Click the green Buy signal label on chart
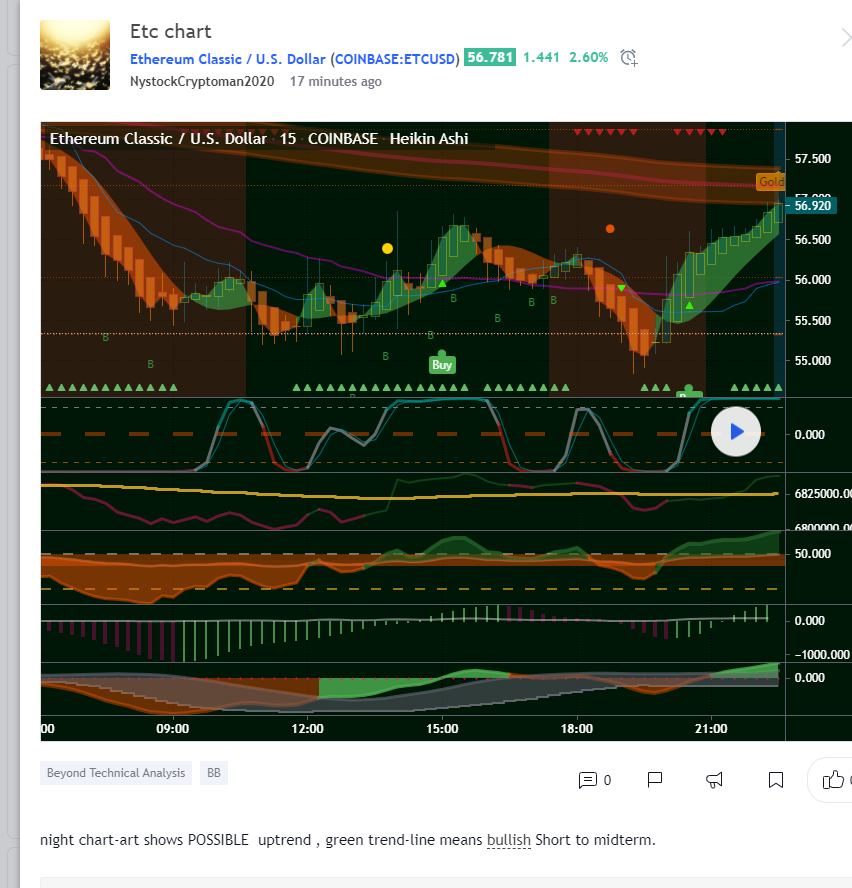This screenshot has height=888, width=852. 442,365
